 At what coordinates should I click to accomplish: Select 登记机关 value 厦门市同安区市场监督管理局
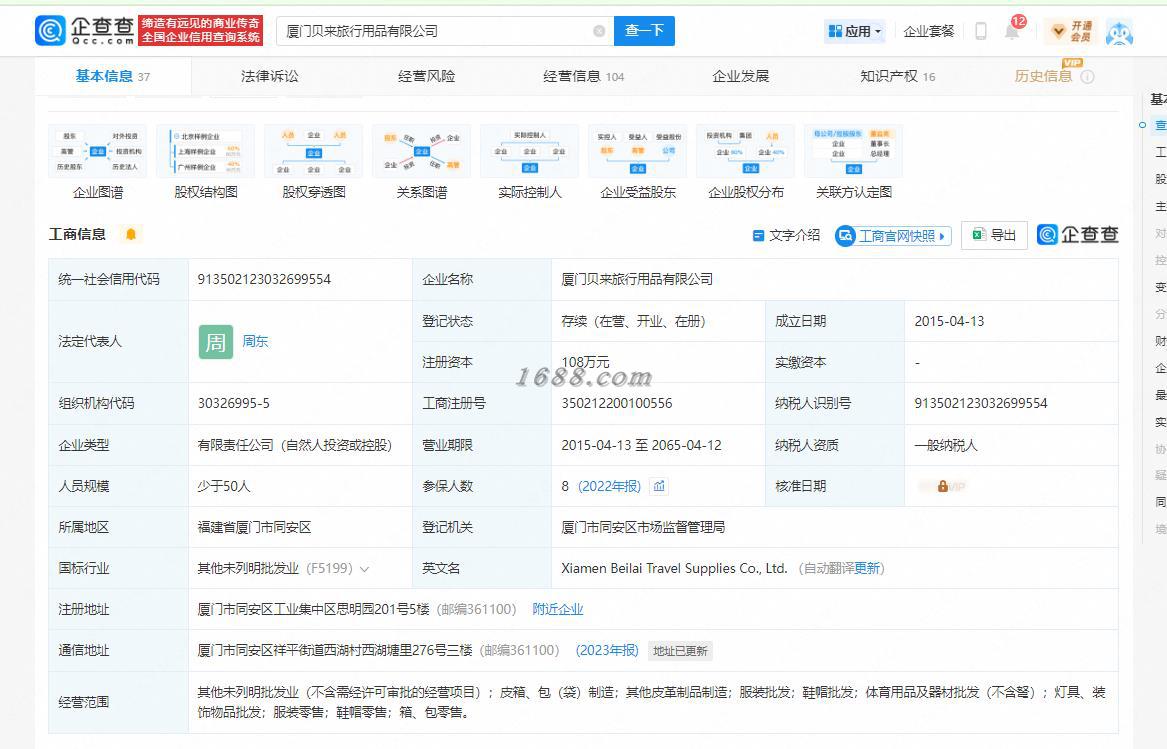point(643,527)
